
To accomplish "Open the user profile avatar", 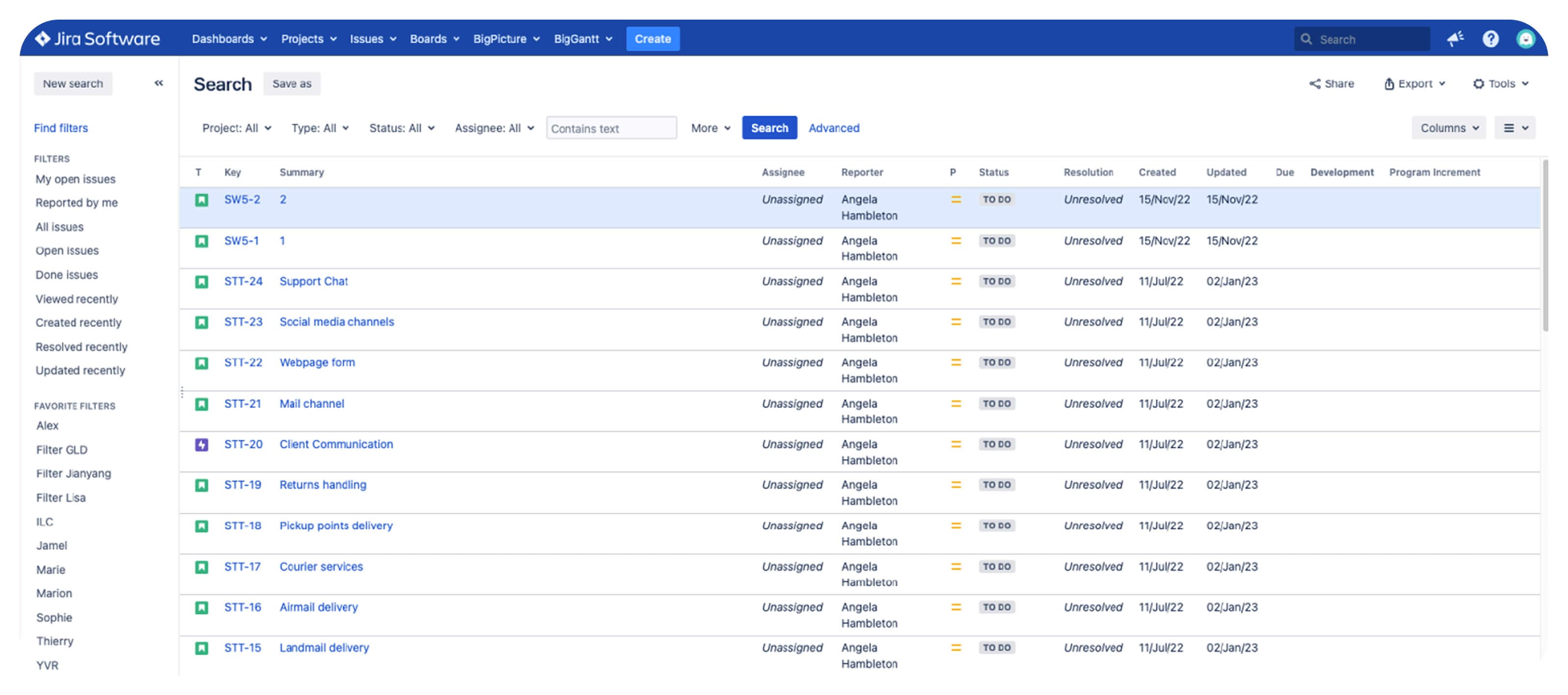I will coord(1525,39).
